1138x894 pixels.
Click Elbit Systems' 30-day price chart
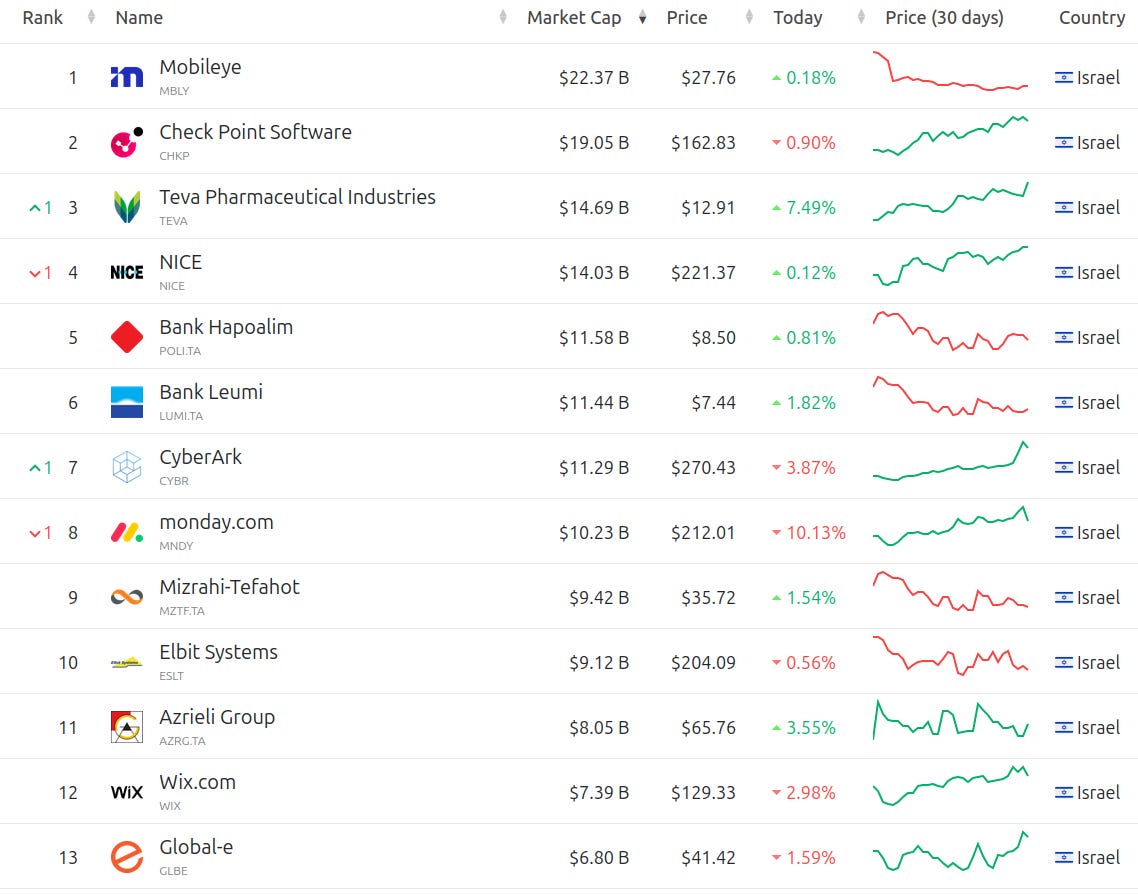[x=950, y=655]
